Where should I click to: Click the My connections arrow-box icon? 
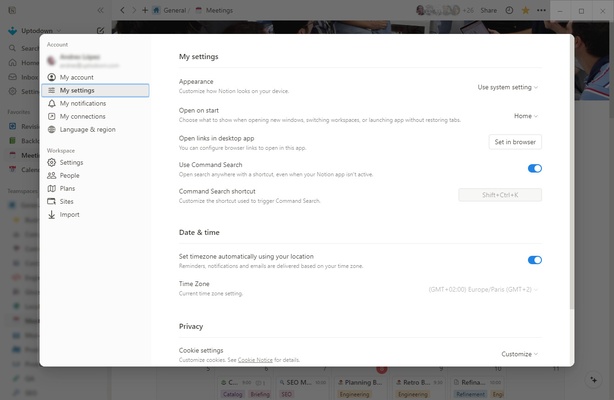pos(51,116)
